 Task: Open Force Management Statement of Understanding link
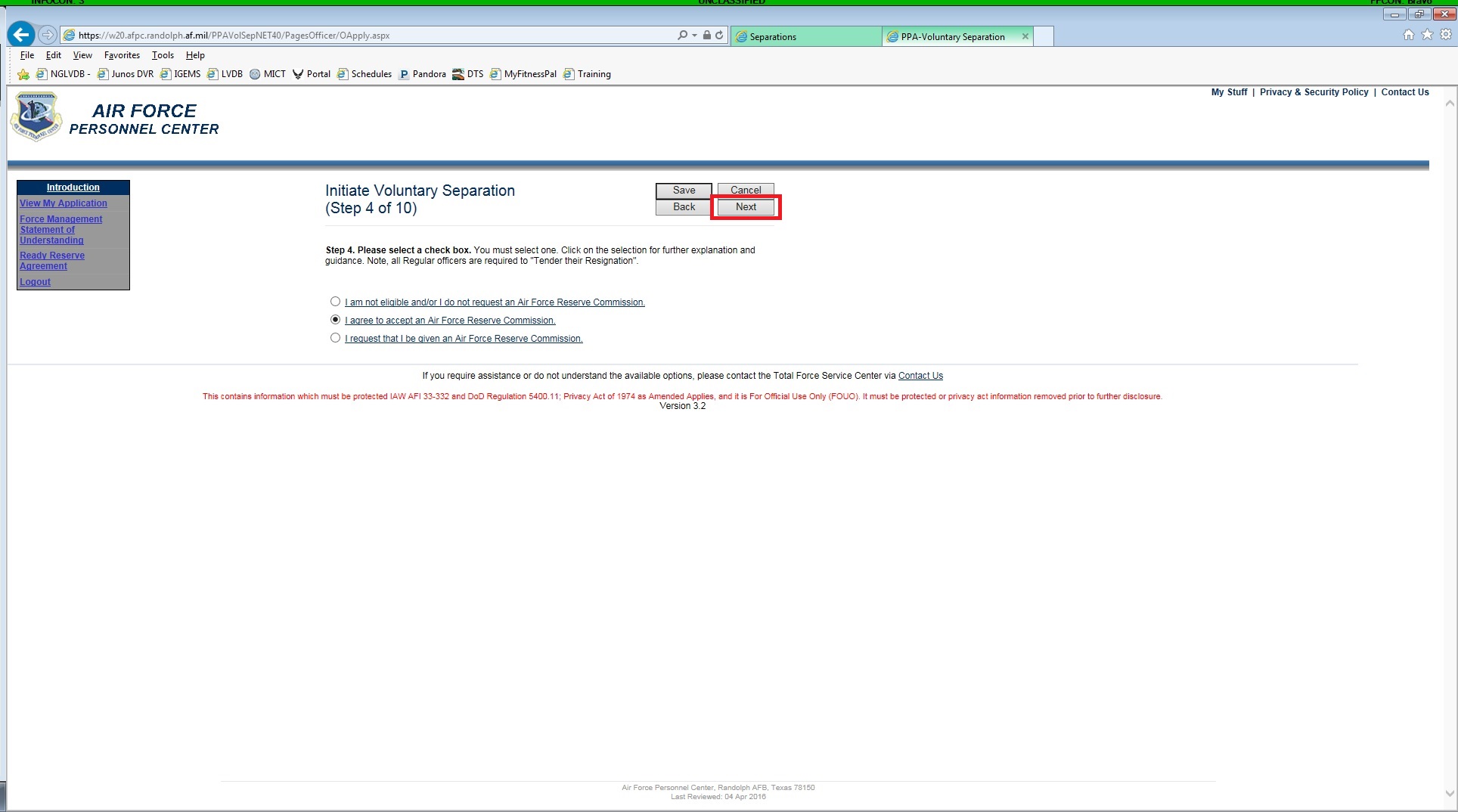tap(60, 230)
